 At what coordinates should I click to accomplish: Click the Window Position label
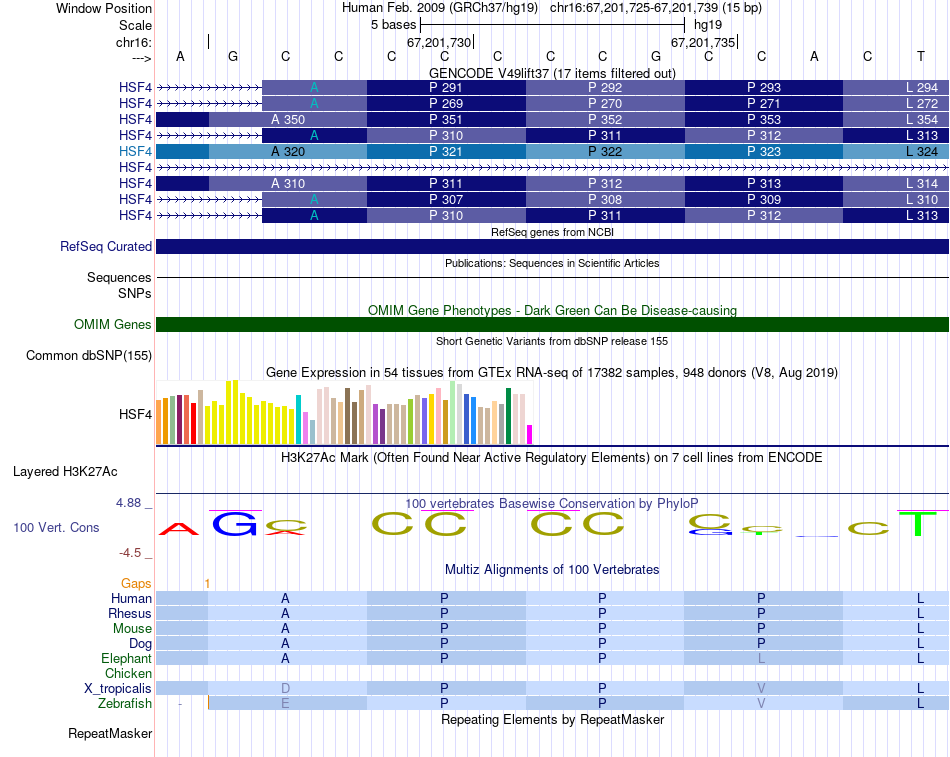click(x=104, y=8)
